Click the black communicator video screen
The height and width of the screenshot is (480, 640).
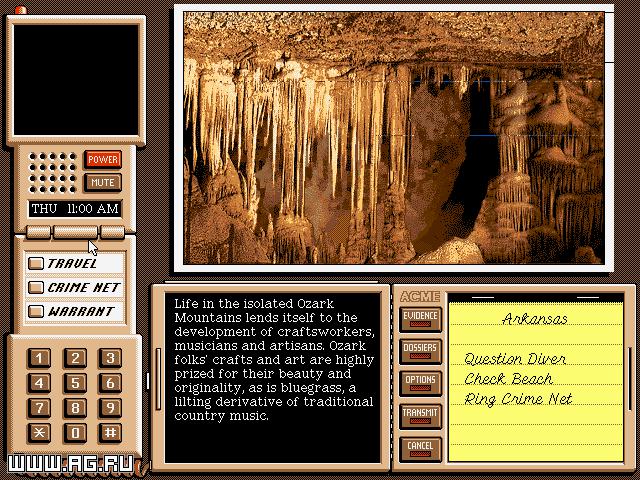click(76, 80)
